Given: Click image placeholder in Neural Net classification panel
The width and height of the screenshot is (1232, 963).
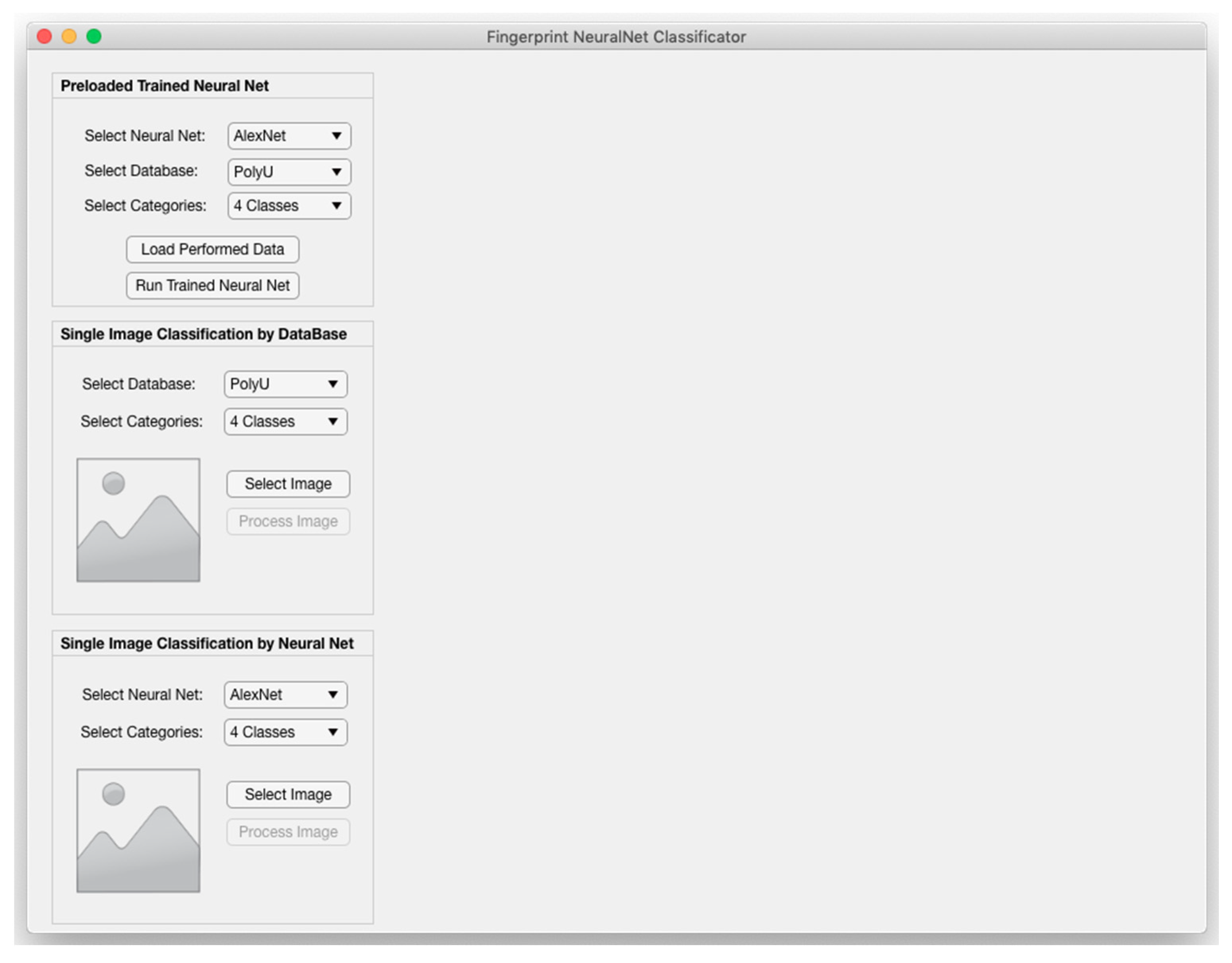Looking at the screenshot, I should point(138,831).
